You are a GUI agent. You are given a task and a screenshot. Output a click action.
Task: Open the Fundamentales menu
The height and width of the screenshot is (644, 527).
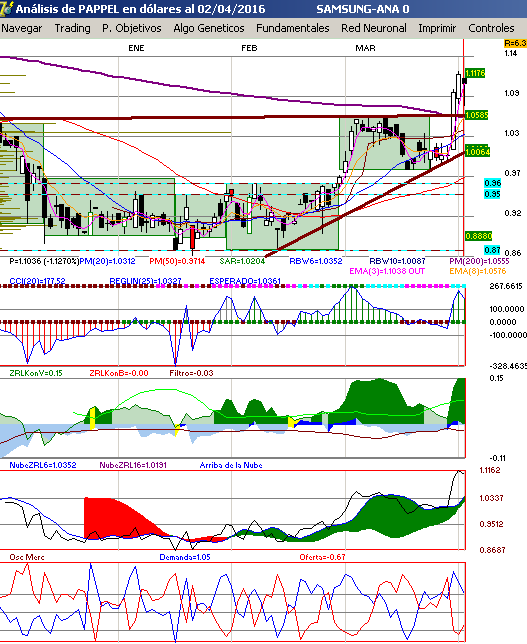pos(292,28)
